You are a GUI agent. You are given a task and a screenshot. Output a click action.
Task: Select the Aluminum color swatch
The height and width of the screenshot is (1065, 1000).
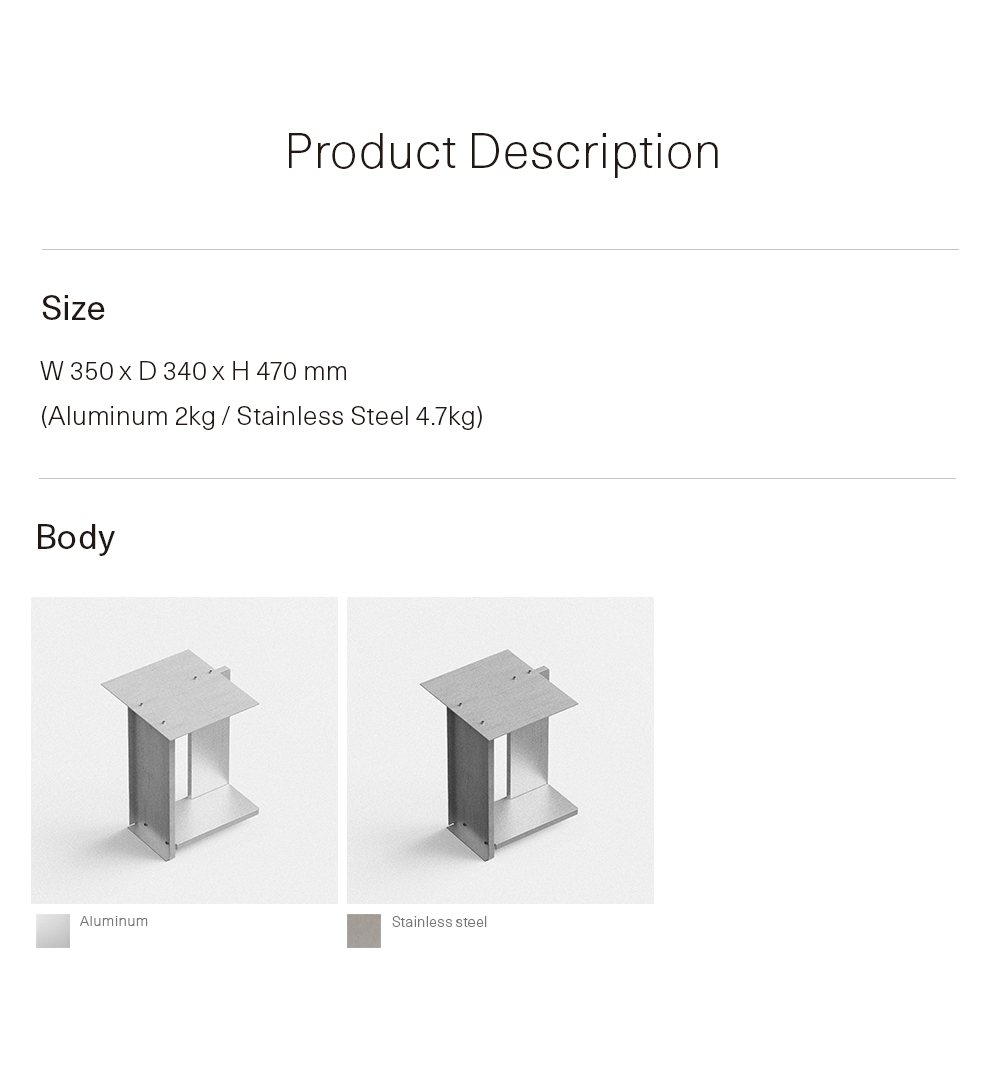click(53, 930)
